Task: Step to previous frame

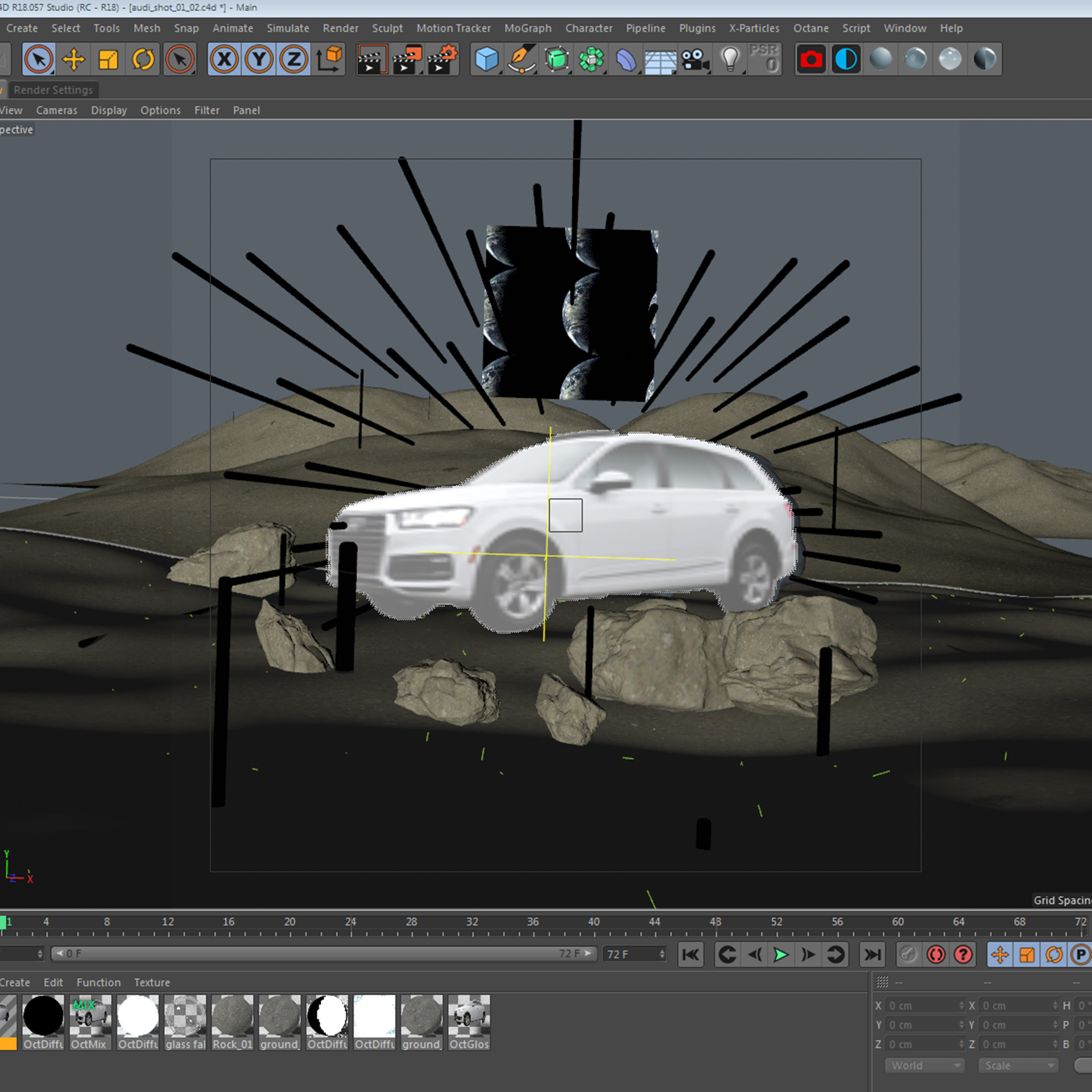Action: point(755,954)
